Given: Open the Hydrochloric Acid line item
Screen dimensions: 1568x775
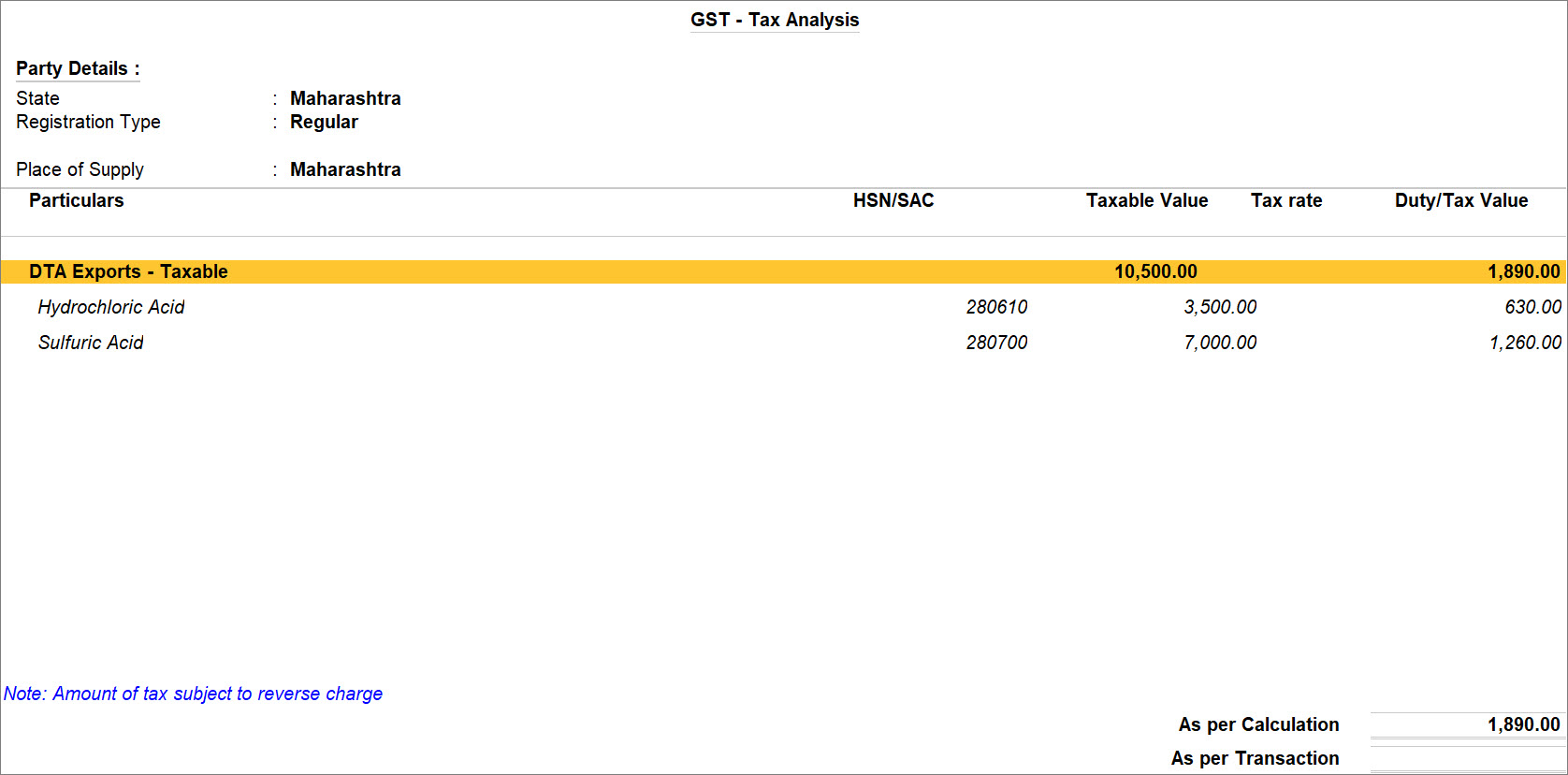Looking at the screenshot, I should tap(111, 307).
